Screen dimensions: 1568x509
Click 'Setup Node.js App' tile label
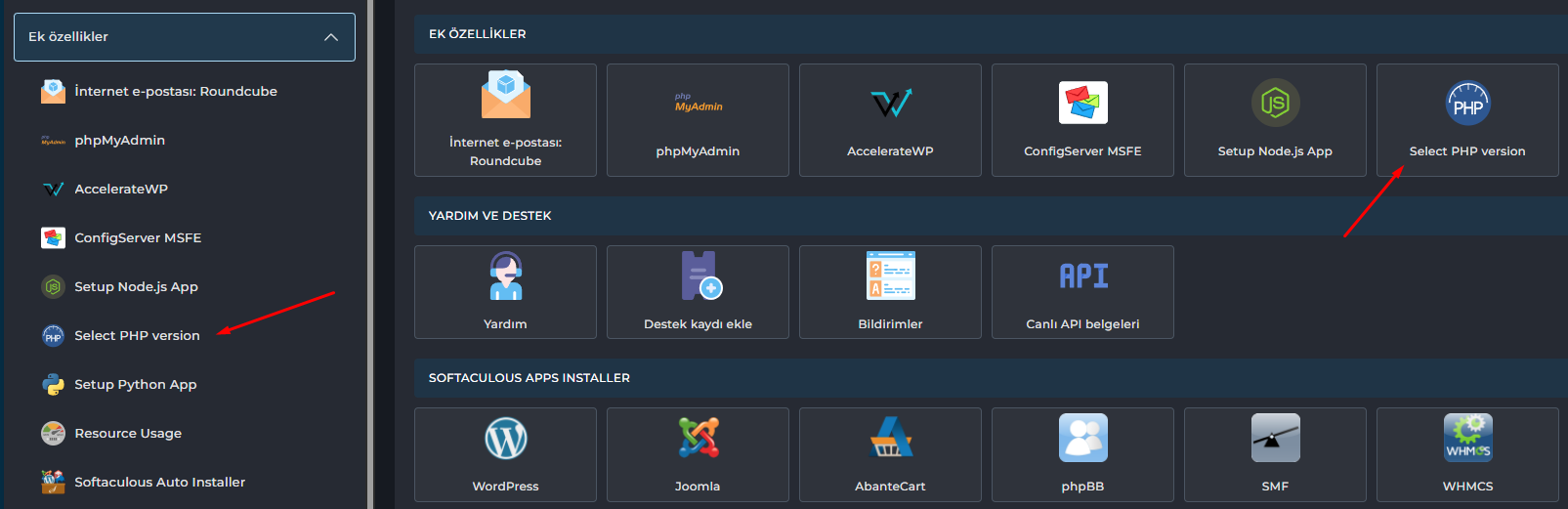coord(1275,151)
